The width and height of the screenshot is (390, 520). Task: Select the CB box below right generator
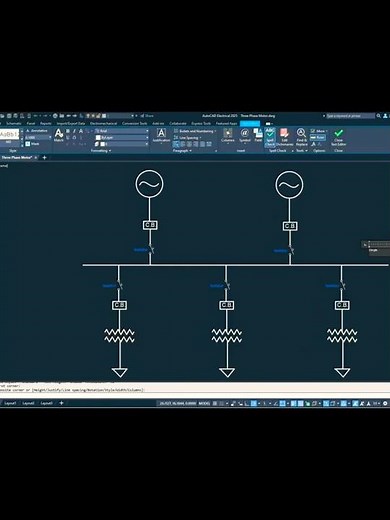pos(290,226)
